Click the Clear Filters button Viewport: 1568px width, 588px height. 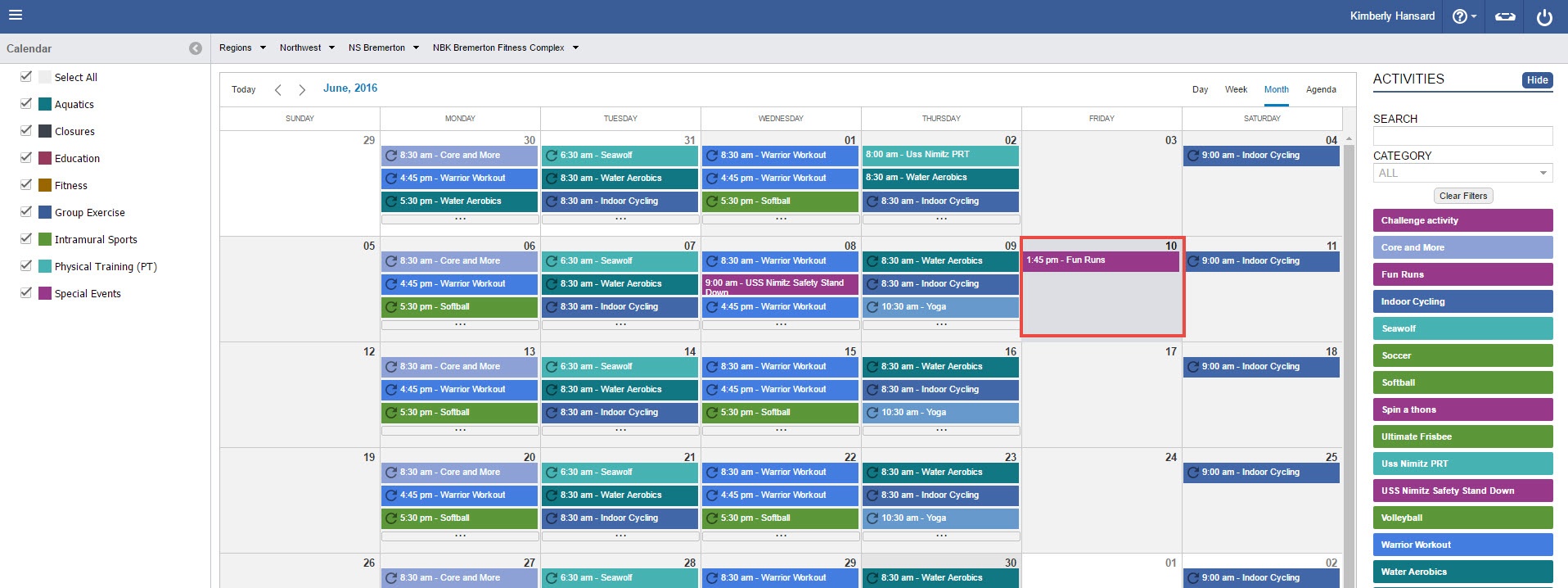point(1463,196)
